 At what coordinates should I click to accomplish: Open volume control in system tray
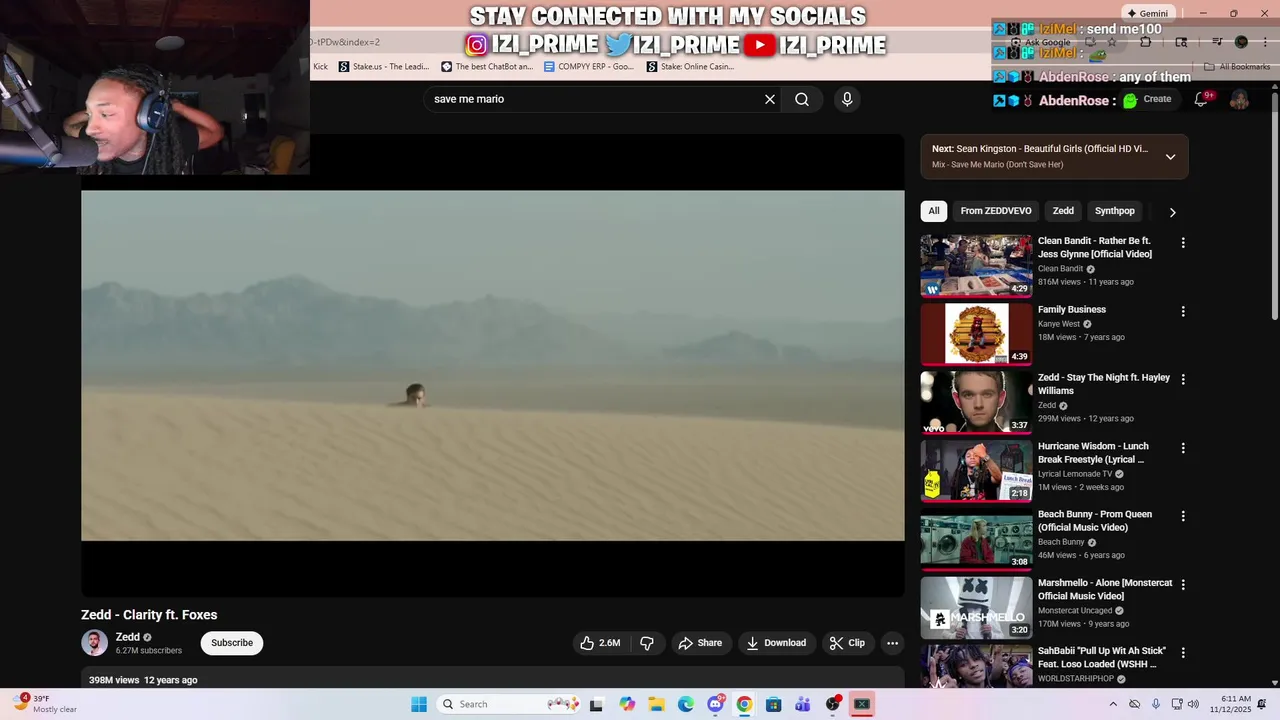[1193, 704]
